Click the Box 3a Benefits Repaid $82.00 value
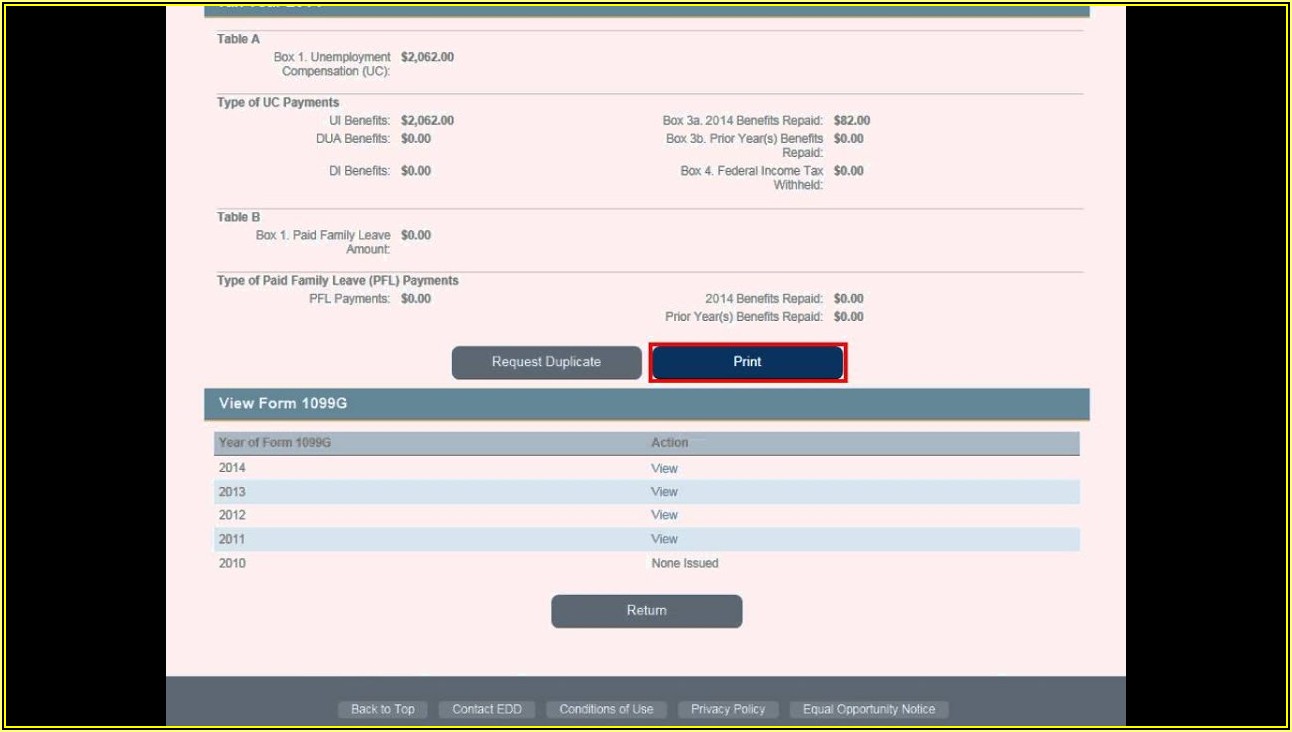The height and width of the screenshot is (732, 1292). click(851, 121)
